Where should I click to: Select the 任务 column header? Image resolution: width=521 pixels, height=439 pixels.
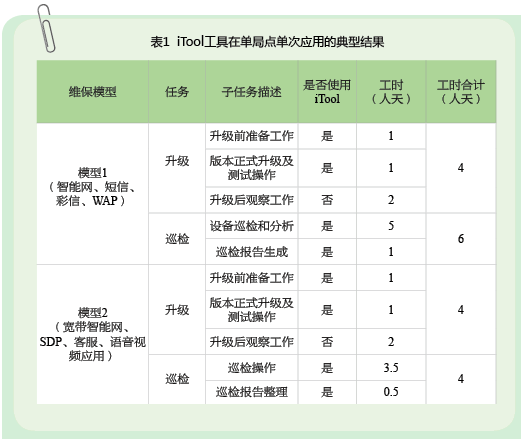(x=177, y=92)
